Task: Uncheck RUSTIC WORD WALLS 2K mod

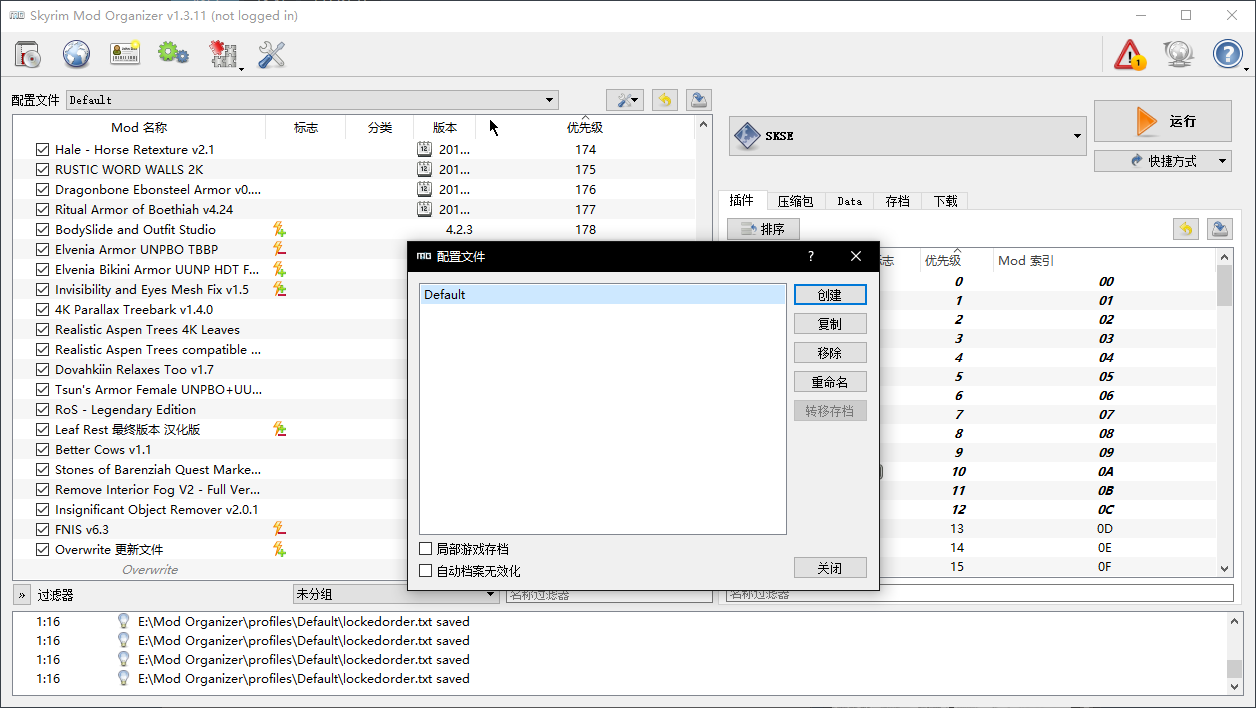Action: [42, 169]
